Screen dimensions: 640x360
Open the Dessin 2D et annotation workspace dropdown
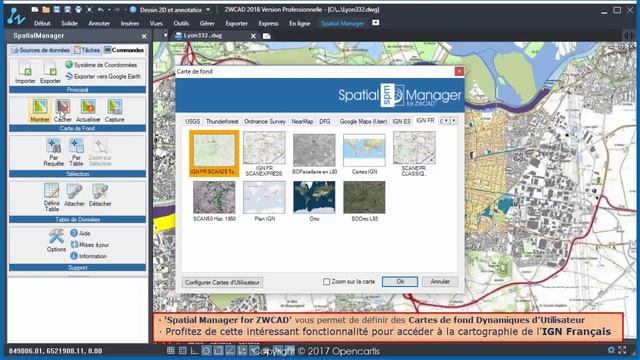tap(208, 10)
